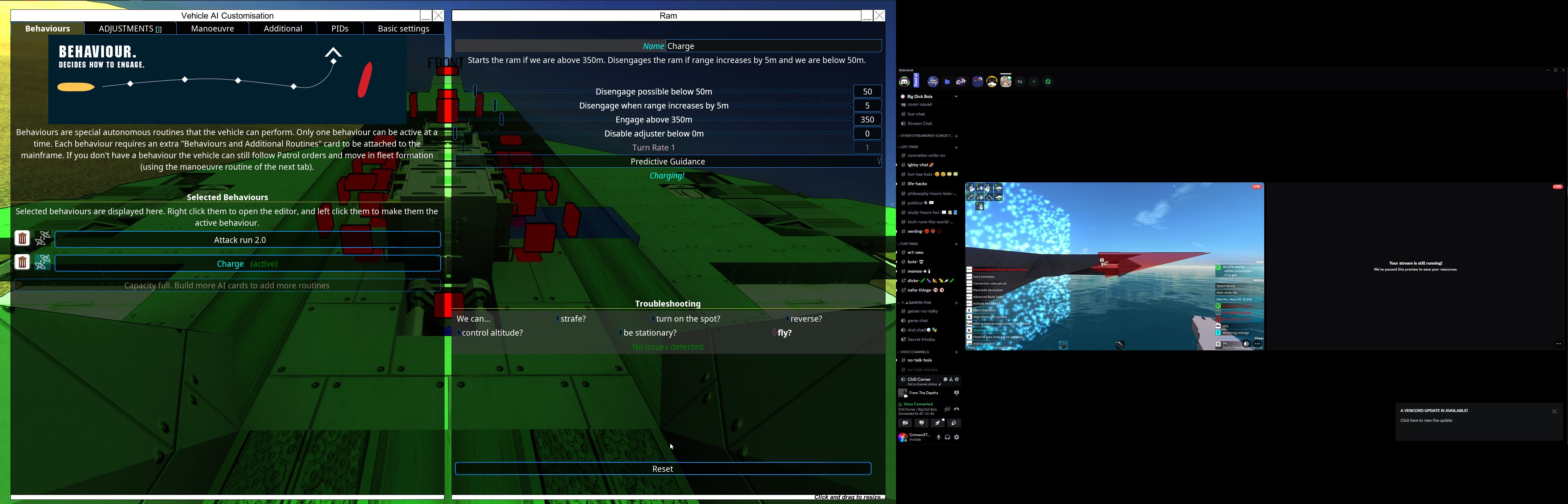Activate the Attack run 2.0 behaviour

click(248, 240)
